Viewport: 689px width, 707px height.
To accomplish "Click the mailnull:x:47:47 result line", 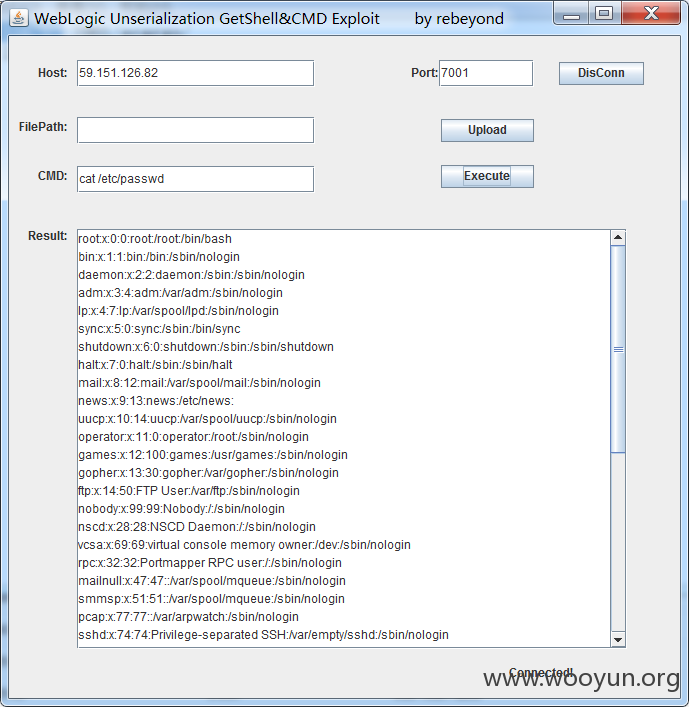I will (212, 581).
